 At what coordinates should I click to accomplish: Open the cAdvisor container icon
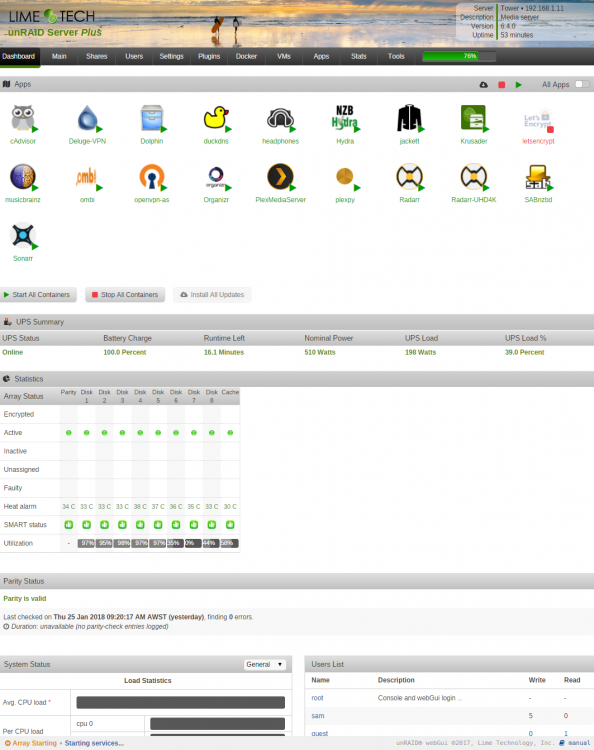(x=23, y=118)
